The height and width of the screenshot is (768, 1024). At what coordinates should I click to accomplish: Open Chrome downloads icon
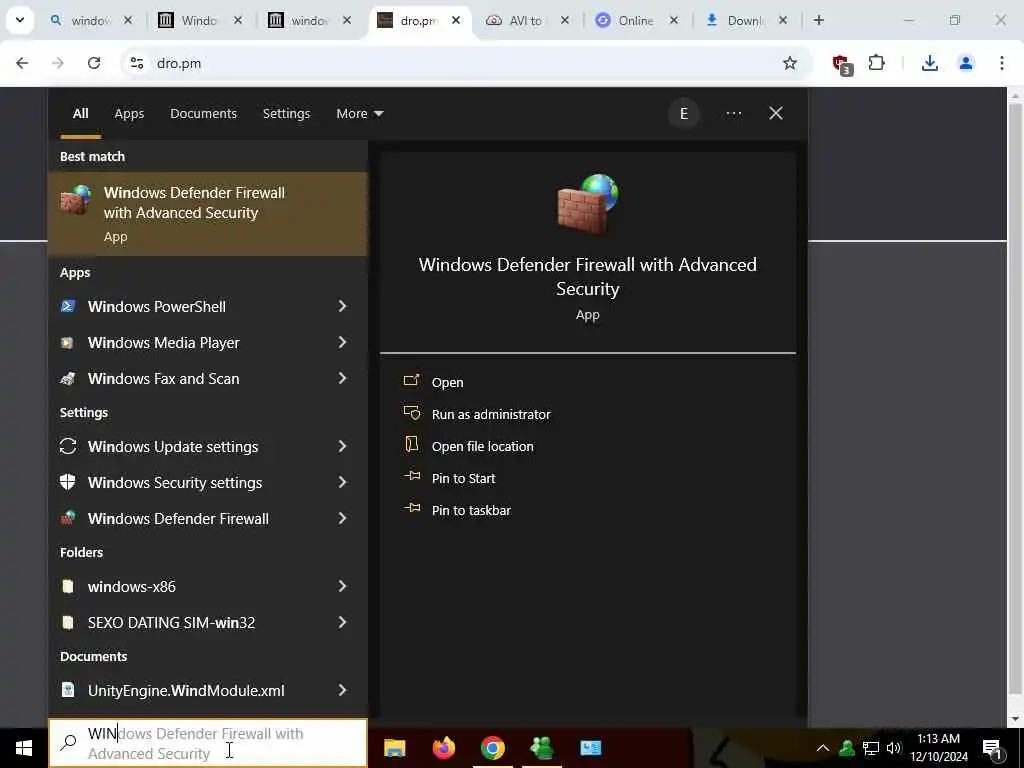tap(929, 63)
